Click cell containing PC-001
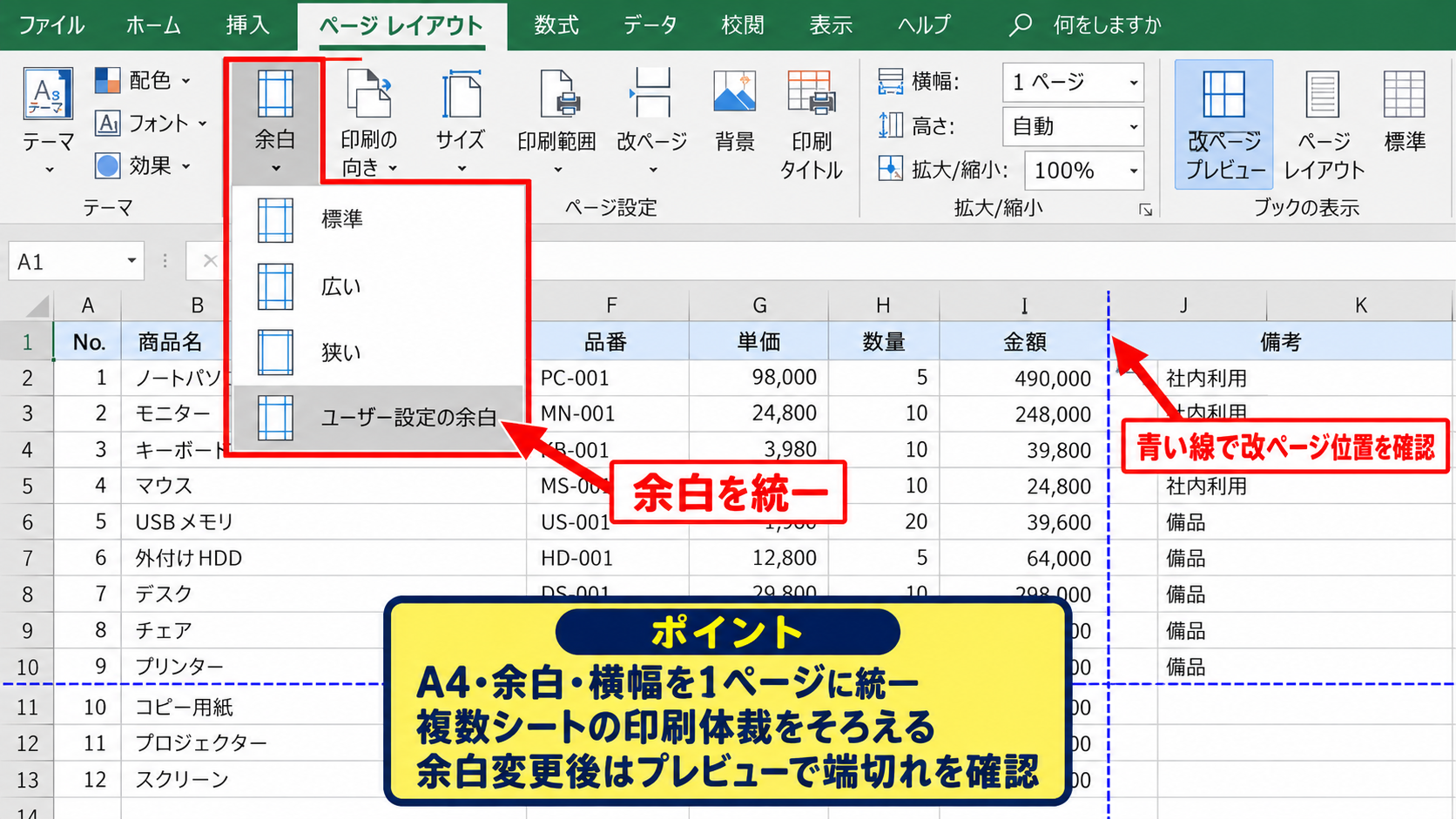The height and width of the screenshot is (819, 1456). (x=608, y=378)
